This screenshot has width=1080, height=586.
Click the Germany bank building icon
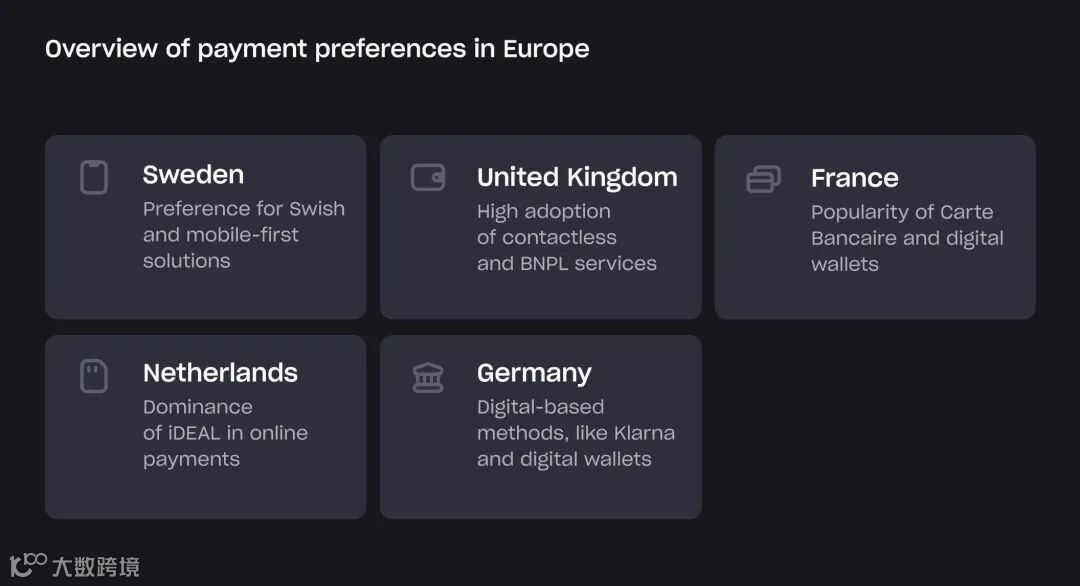tap(428, 378)
